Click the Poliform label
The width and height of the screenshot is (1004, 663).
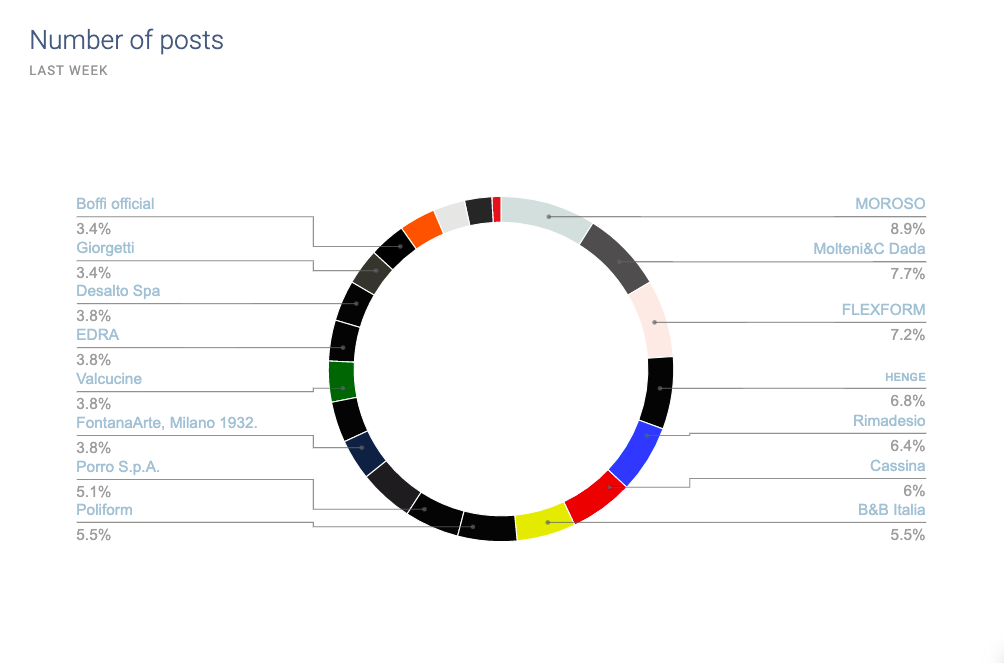pyautogui.click(x=104, y=510)
